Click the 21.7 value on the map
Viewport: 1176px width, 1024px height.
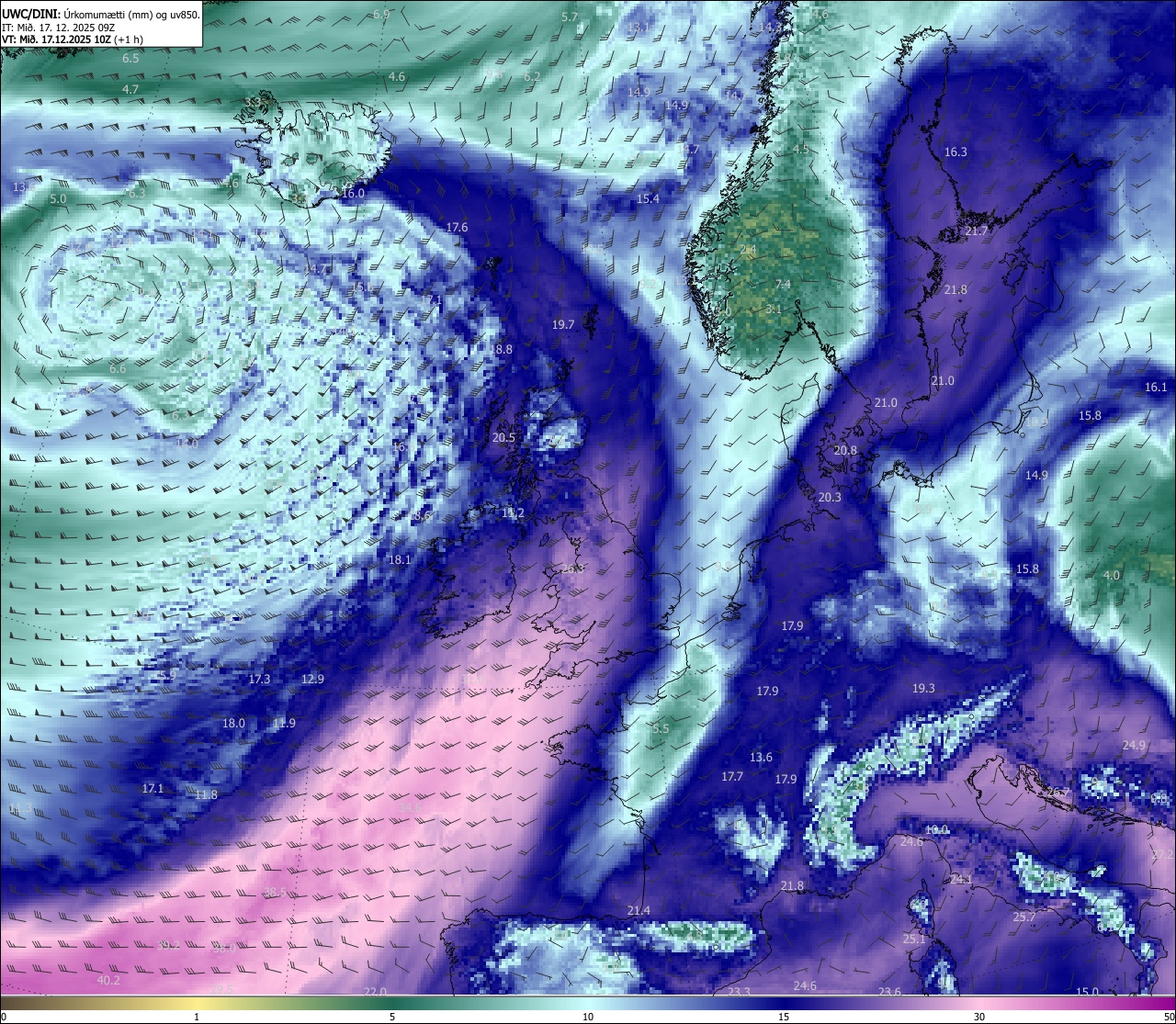click(x=977, y=231)
